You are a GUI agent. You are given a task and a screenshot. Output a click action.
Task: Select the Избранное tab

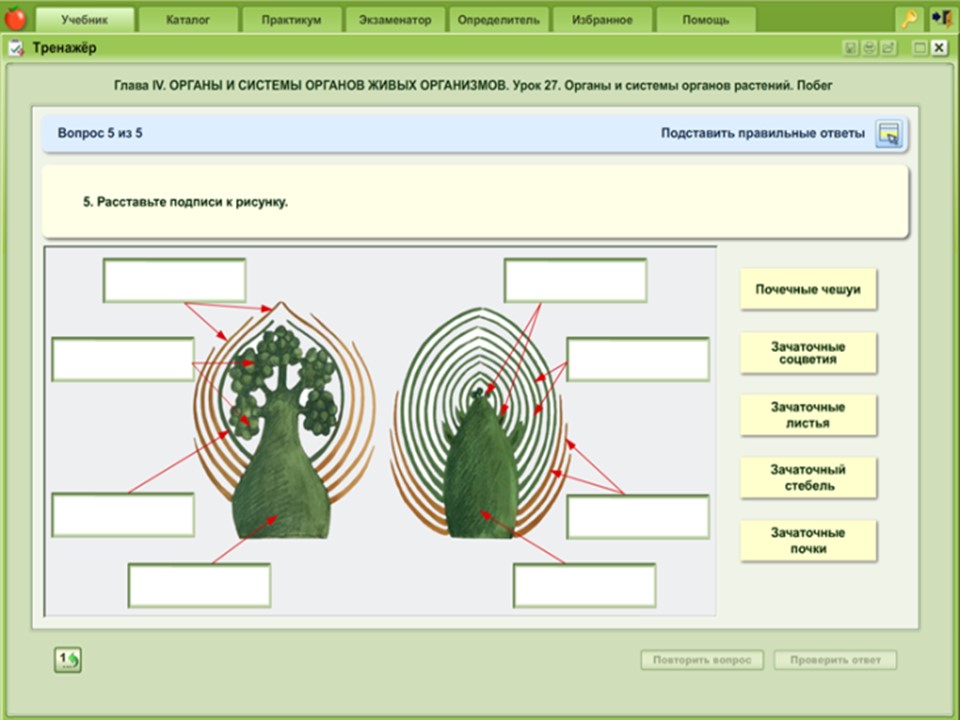coord(601,20)
